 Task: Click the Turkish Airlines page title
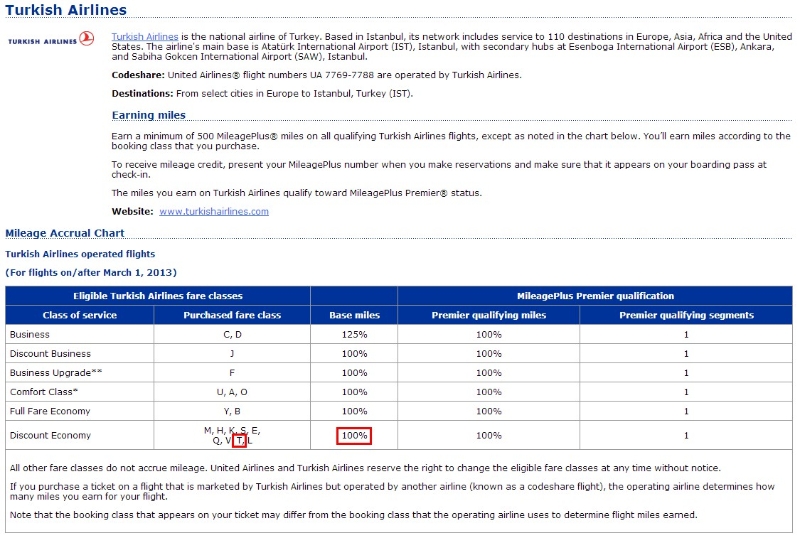pyautogui.click(x=66, y=10)
